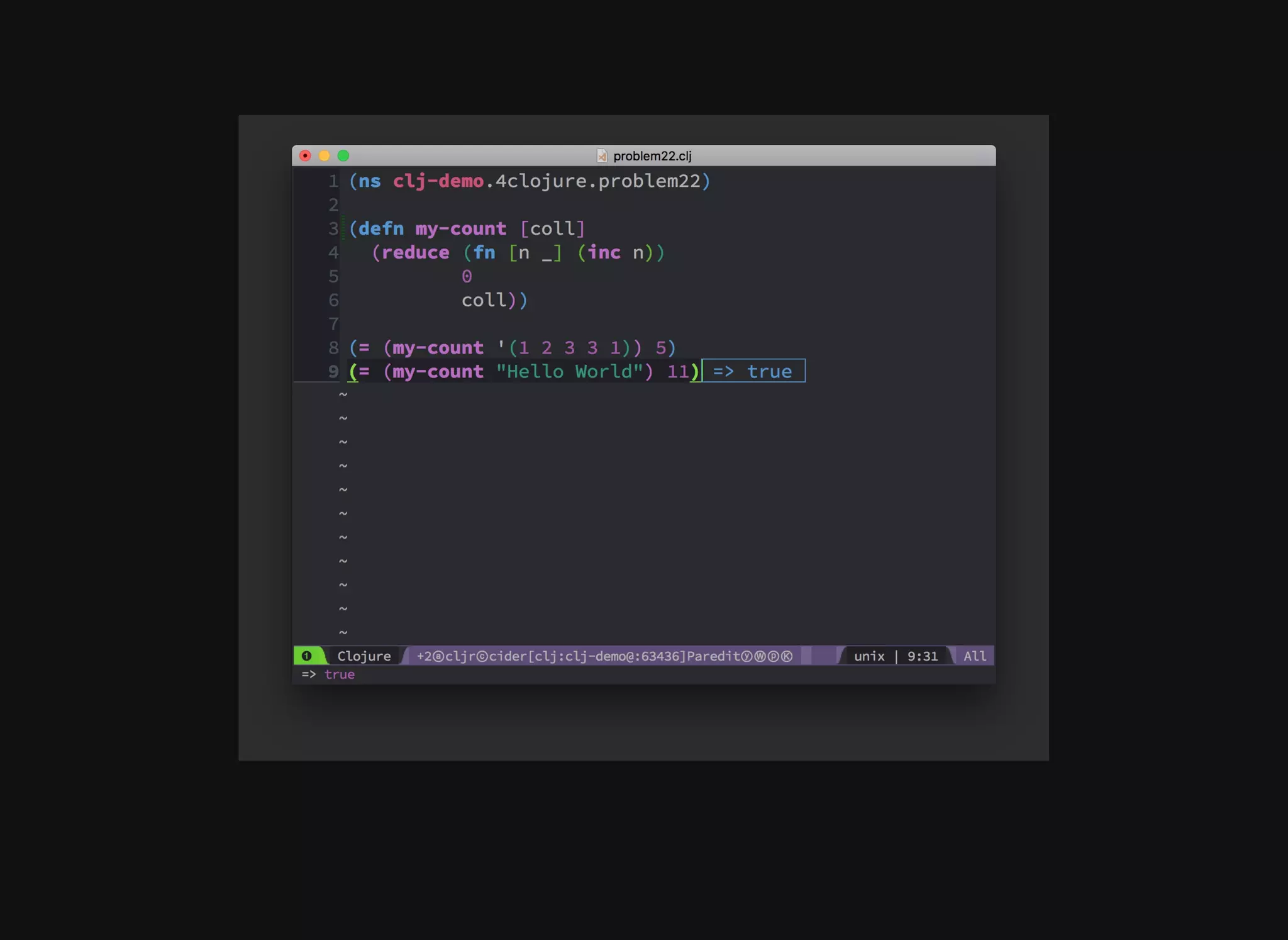Click the circled K minor mode icon
Image resolution: width=1288 pixels, height=940 pixels.
(786, 656)
